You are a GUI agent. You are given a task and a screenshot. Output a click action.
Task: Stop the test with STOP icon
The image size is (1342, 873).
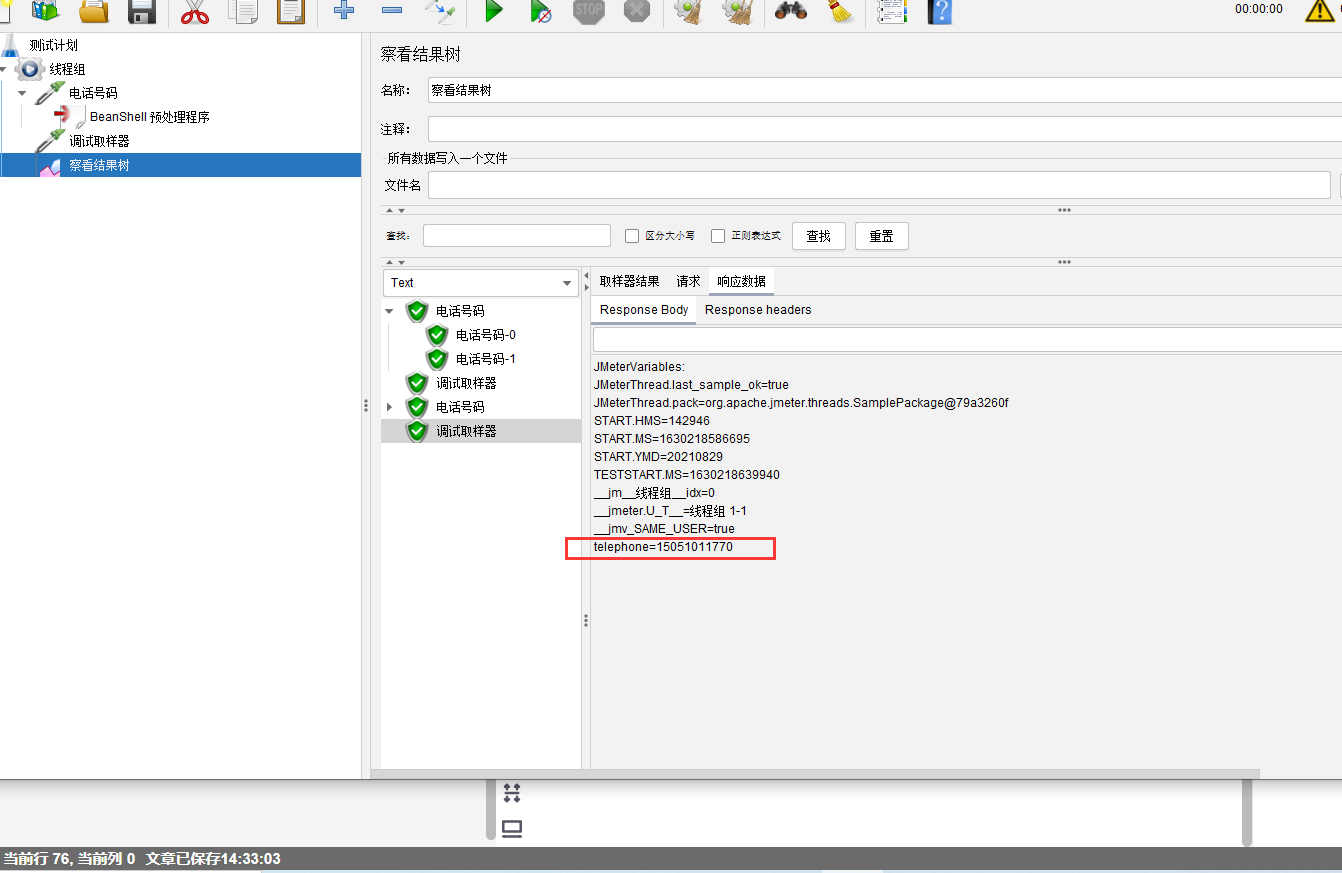[x=589, y=11]
